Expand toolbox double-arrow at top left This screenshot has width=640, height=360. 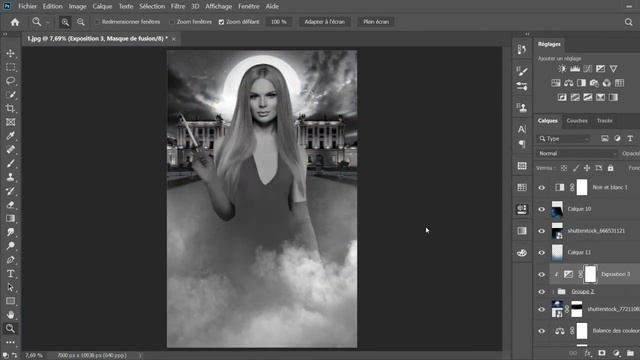(x=5, y=34)
